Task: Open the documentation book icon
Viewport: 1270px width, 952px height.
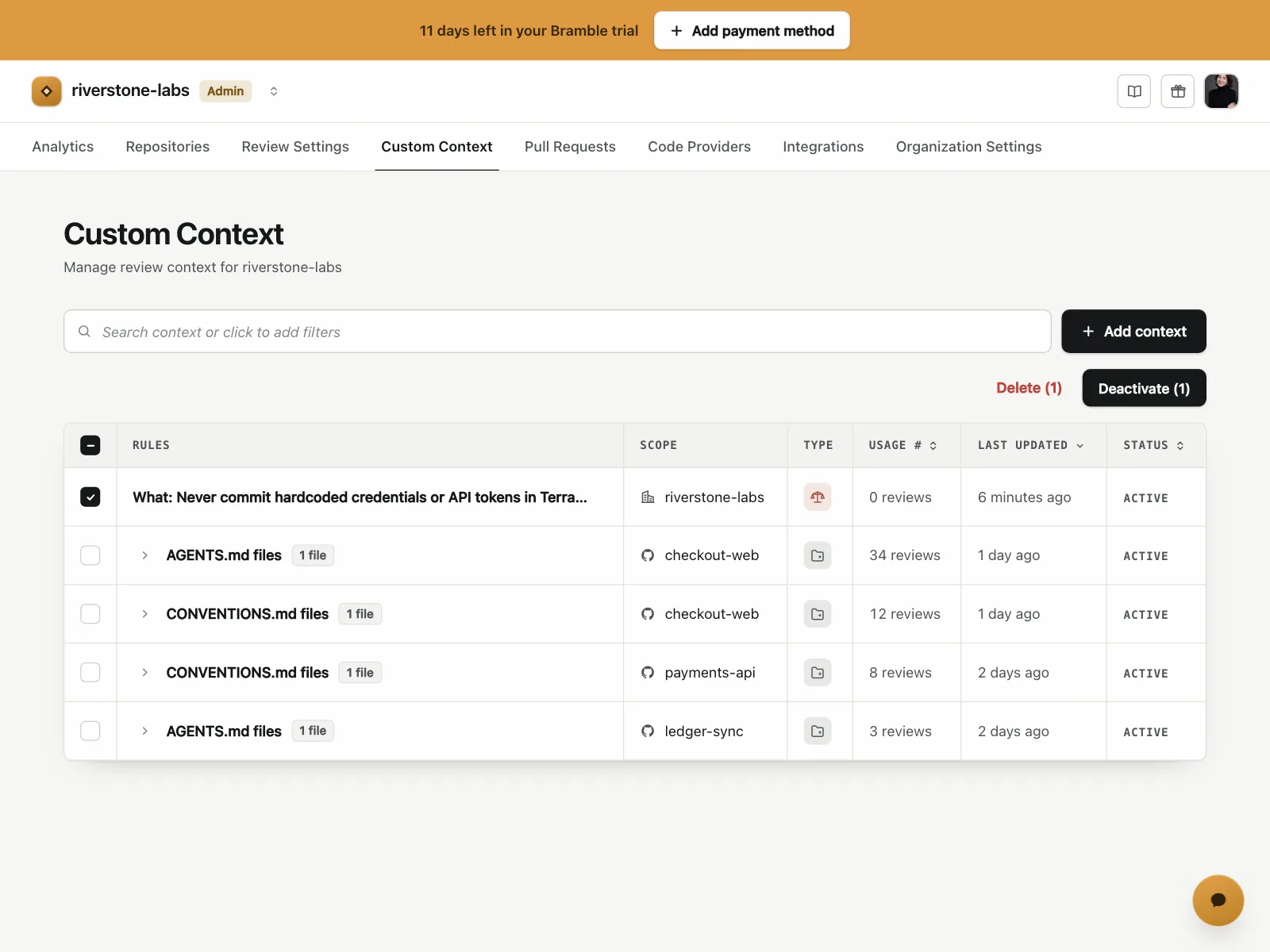Action: click(1134, 91)
